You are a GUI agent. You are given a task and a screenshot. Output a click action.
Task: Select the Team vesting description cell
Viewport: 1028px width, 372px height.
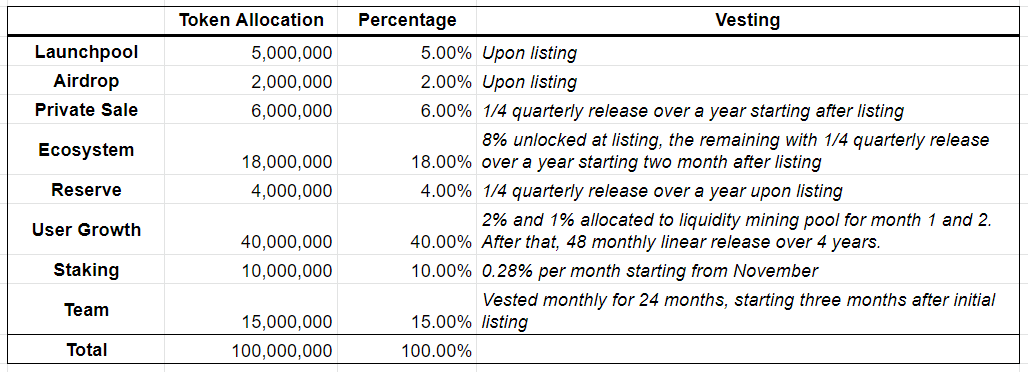click(x=748, y=309)
